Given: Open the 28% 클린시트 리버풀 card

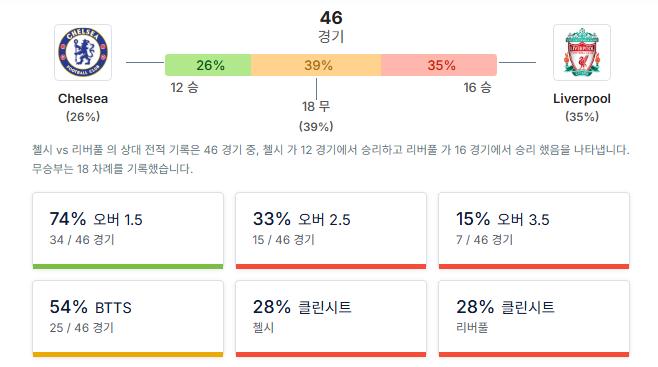Looking at the screenshot, I should tap(534, 319).
